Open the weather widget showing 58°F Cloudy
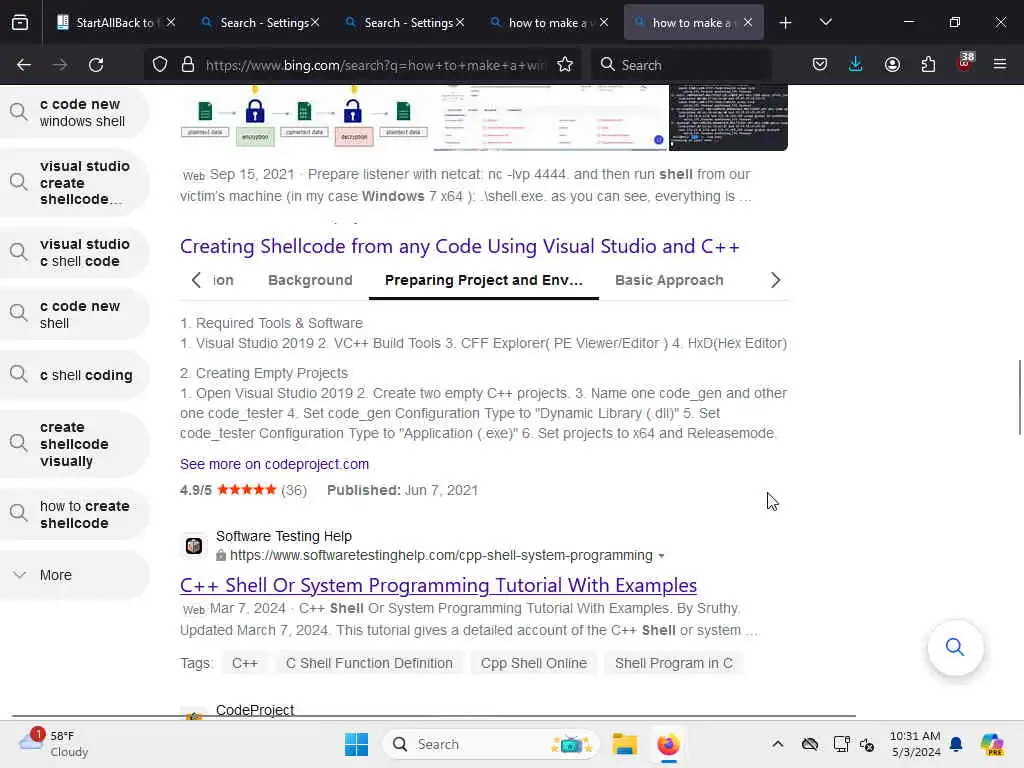 [x=52, y=744]
